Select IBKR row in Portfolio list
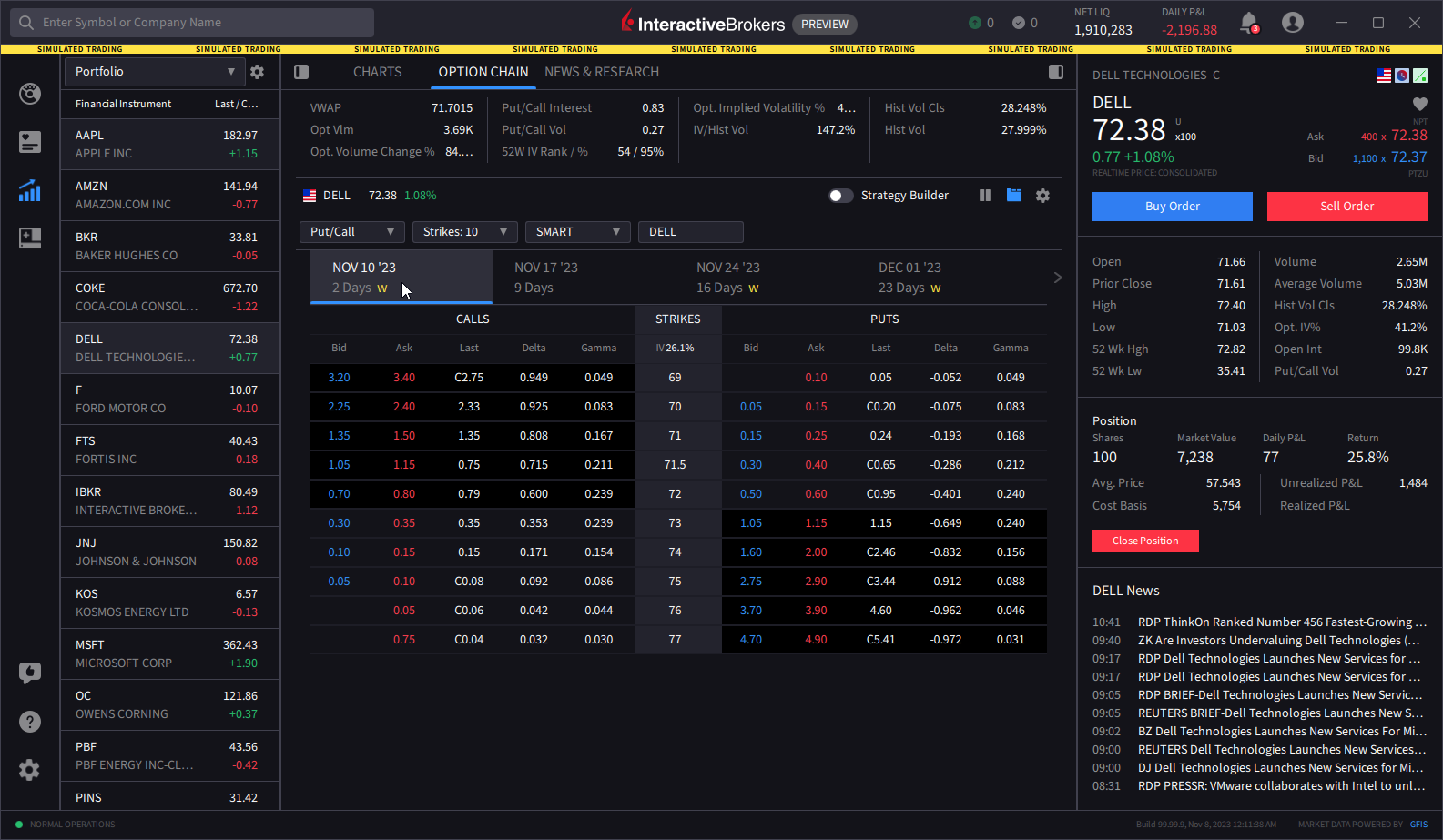Screen dimensions: 1443x840 pyautogui.click(x=170, y=501)
